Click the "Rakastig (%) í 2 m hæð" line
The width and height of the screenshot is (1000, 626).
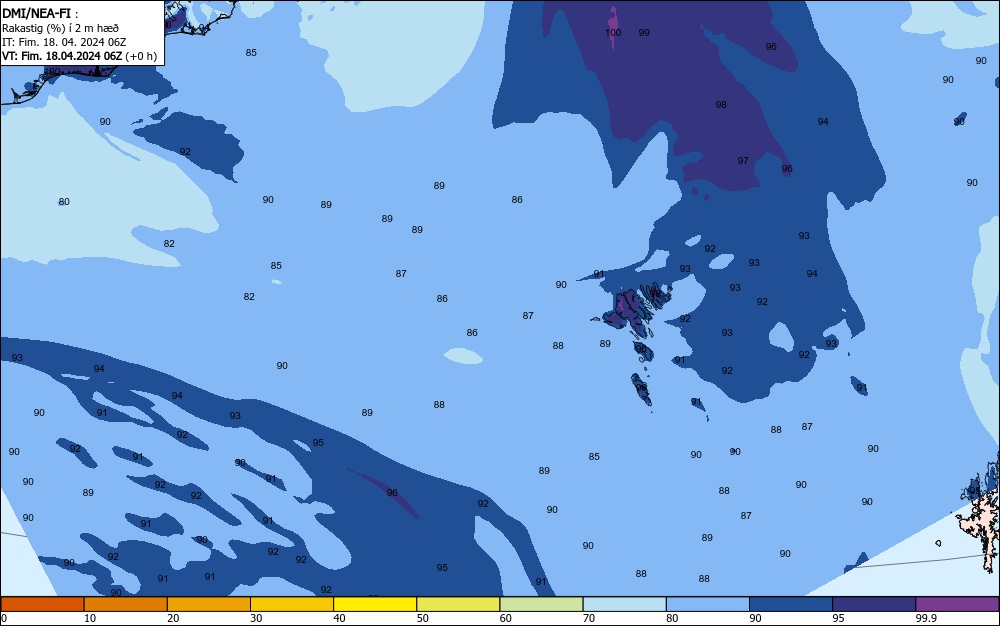tap(60, 28)
